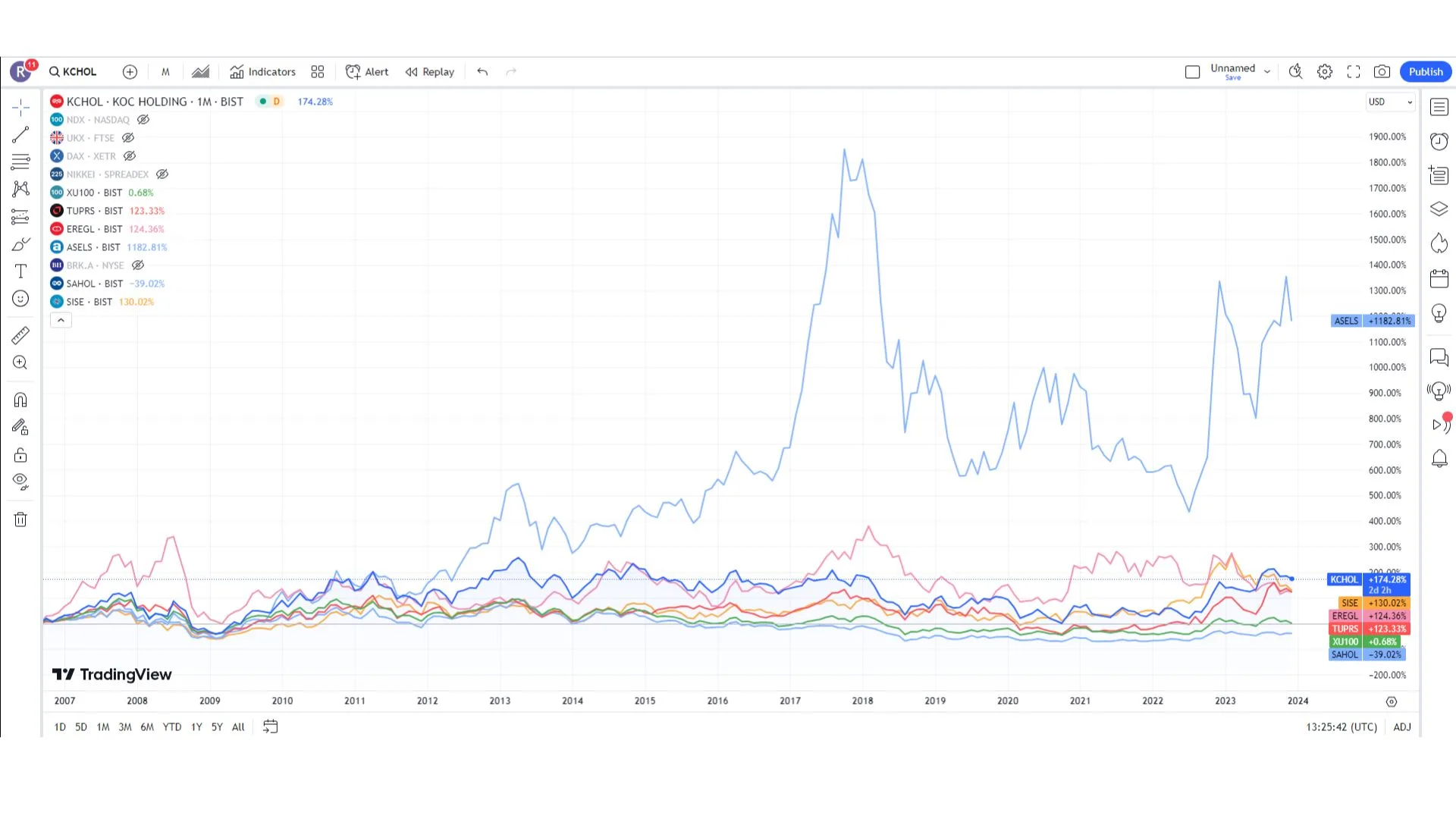The image size is (1456, 819).
Task: Show the hidden DAX XETR series
Action: [130, 156]
